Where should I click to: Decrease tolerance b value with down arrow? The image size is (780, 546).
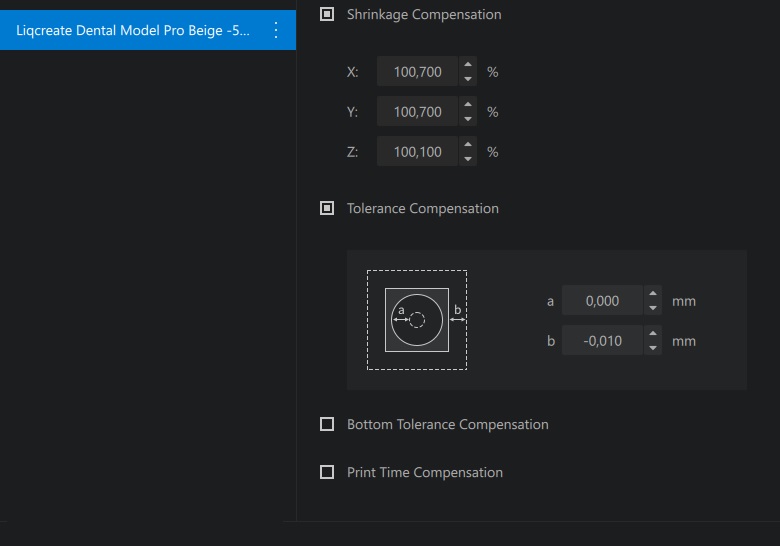click(653, 348)
